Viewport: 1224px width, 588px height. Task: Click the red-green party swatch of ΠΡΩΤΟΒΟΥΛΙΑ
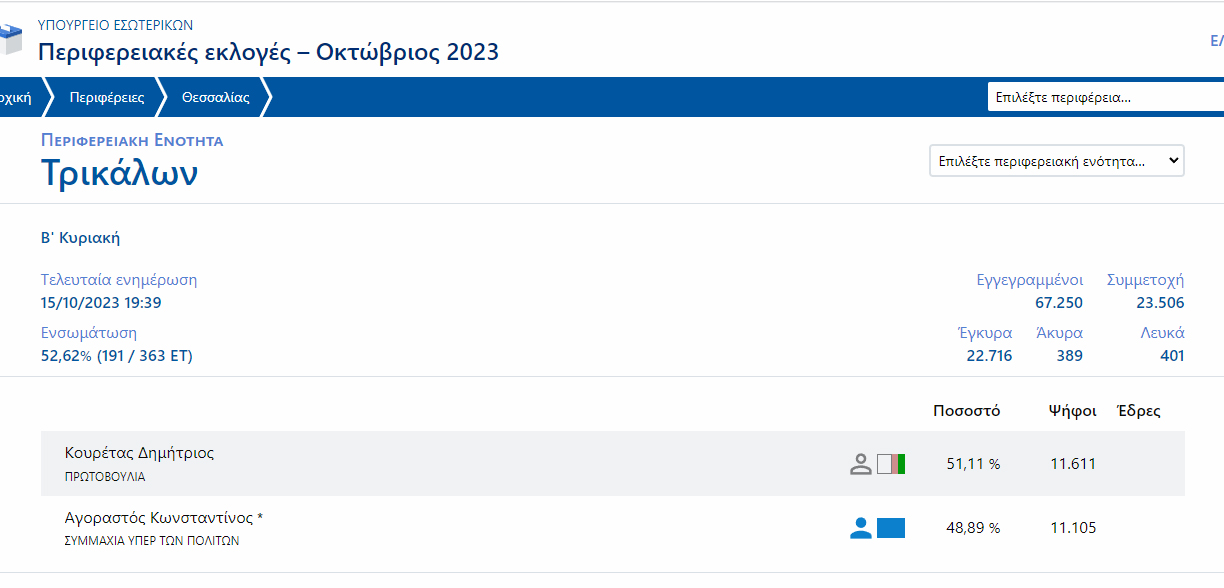[891, 464]
